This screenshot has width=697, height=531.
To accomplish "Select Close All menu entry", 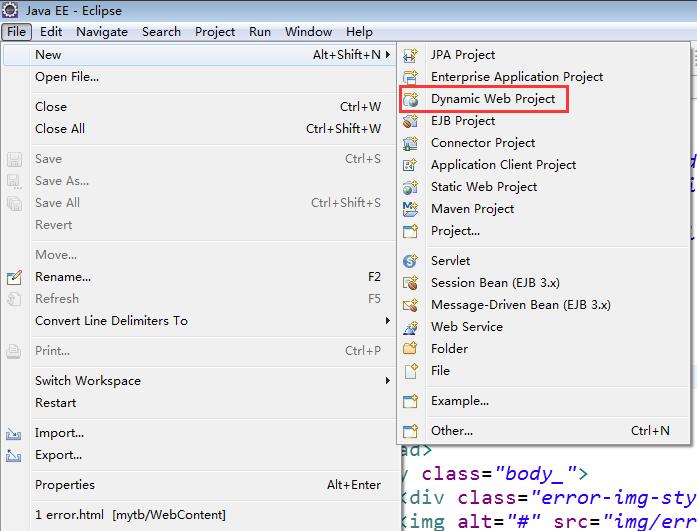I will coord(198,129).
